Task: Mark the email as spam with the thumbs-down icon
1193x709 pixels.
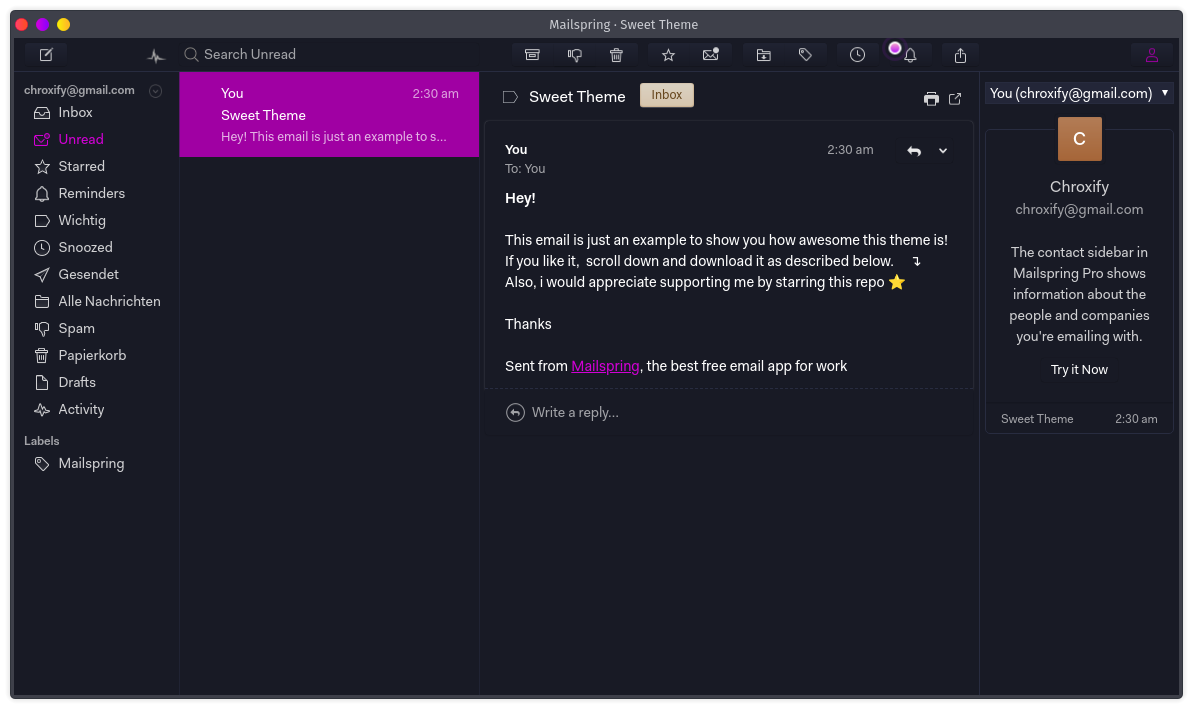Action: click(x=574, y=55)
